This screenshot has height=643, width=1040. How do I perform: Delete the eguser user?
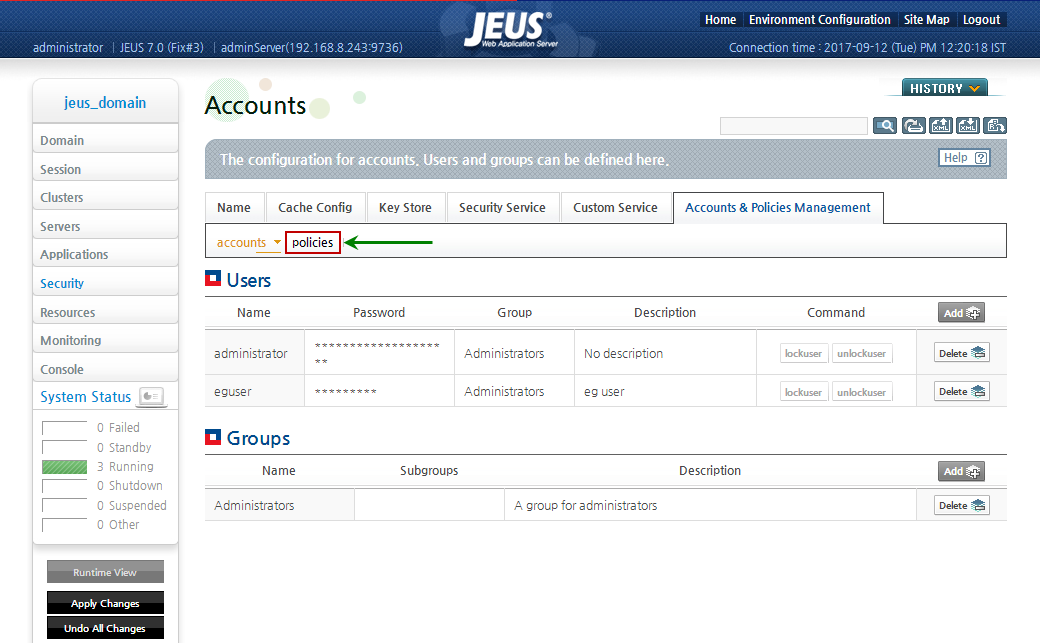[962, 392]
